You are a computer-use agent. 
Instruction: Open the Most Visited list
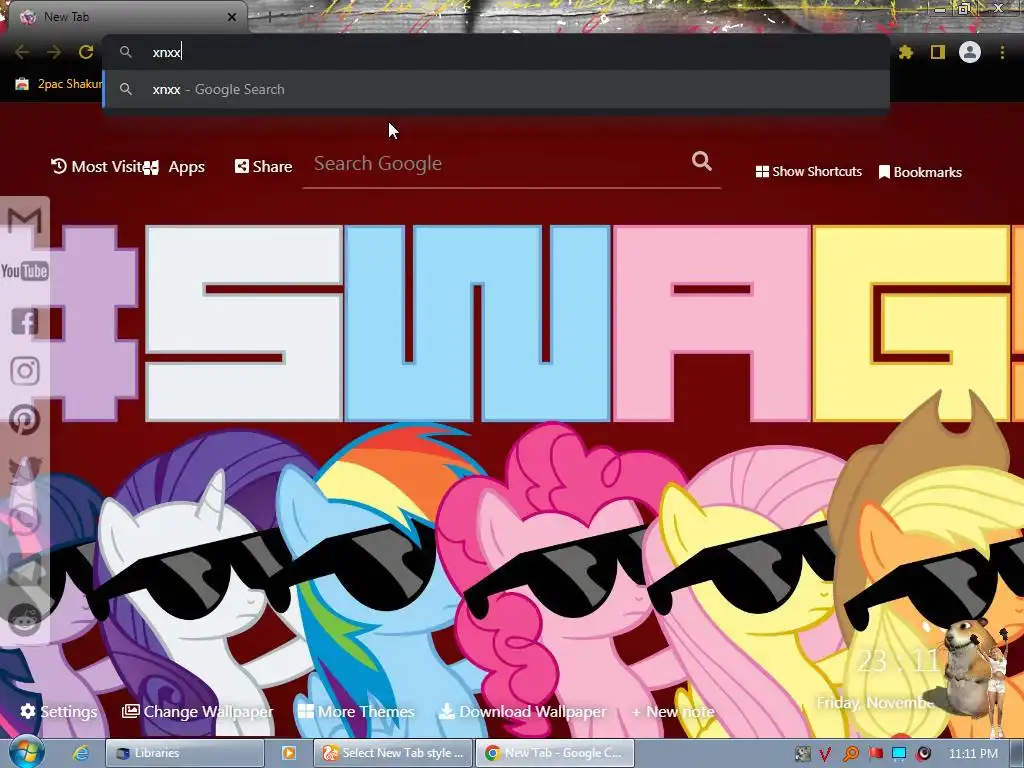[97, 167]
